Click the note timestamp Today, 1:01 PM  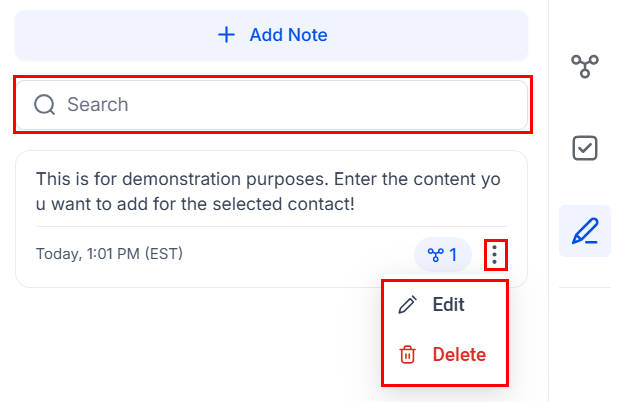click(109, 254)
